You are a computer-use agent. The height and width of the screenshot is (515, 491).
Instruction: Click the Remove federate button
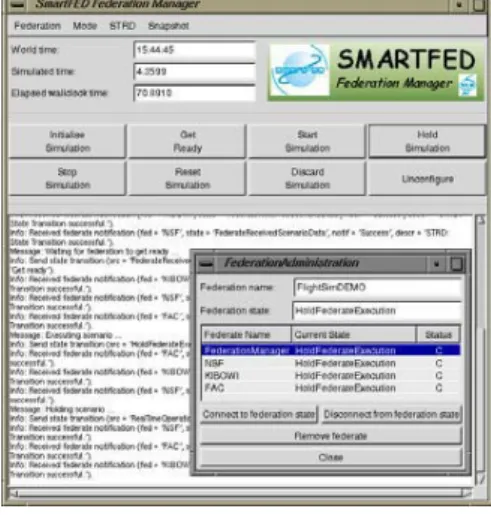click(x=331, y=436)
